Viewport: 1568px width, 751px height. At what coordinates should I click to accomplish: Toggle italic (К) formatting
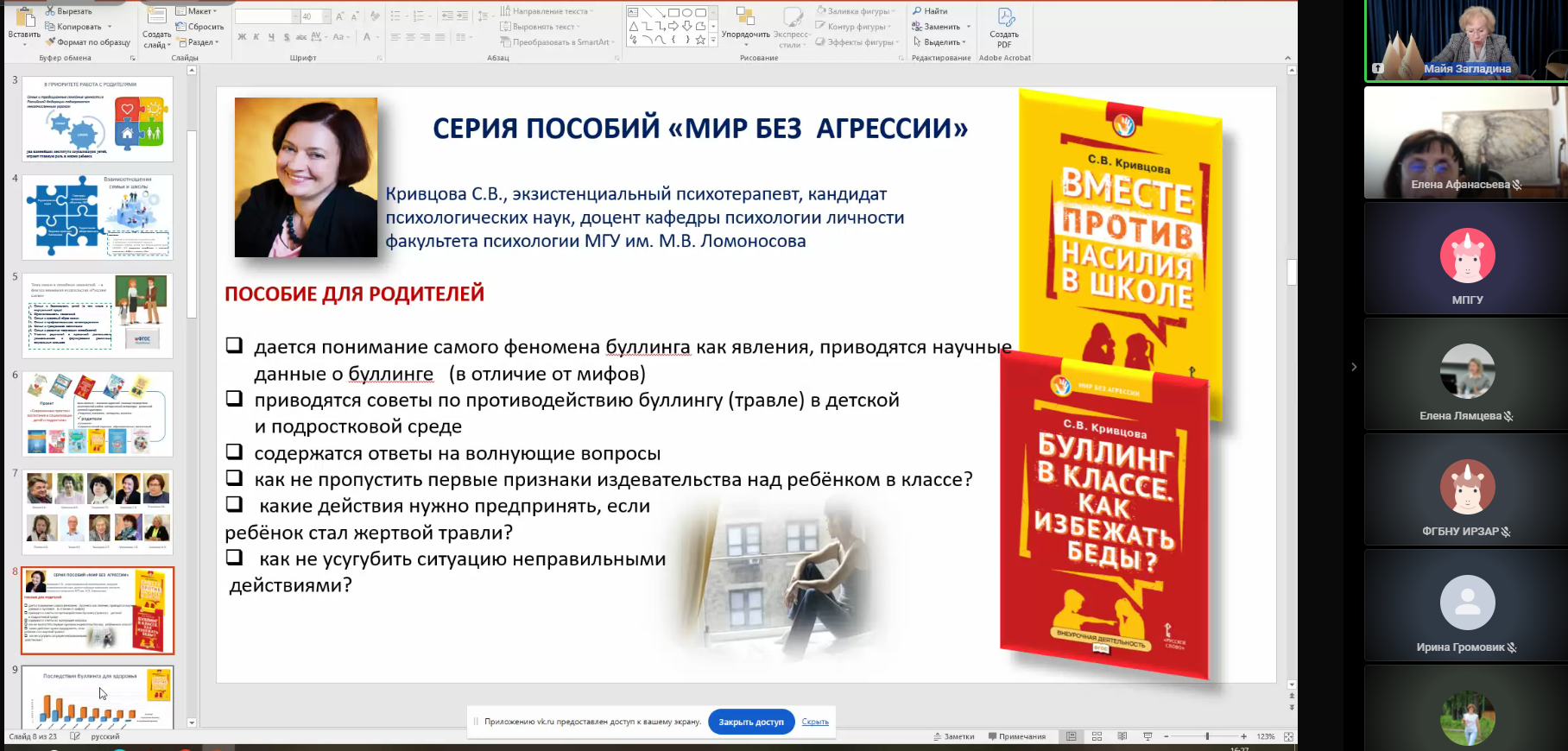(x=256, y=37)
